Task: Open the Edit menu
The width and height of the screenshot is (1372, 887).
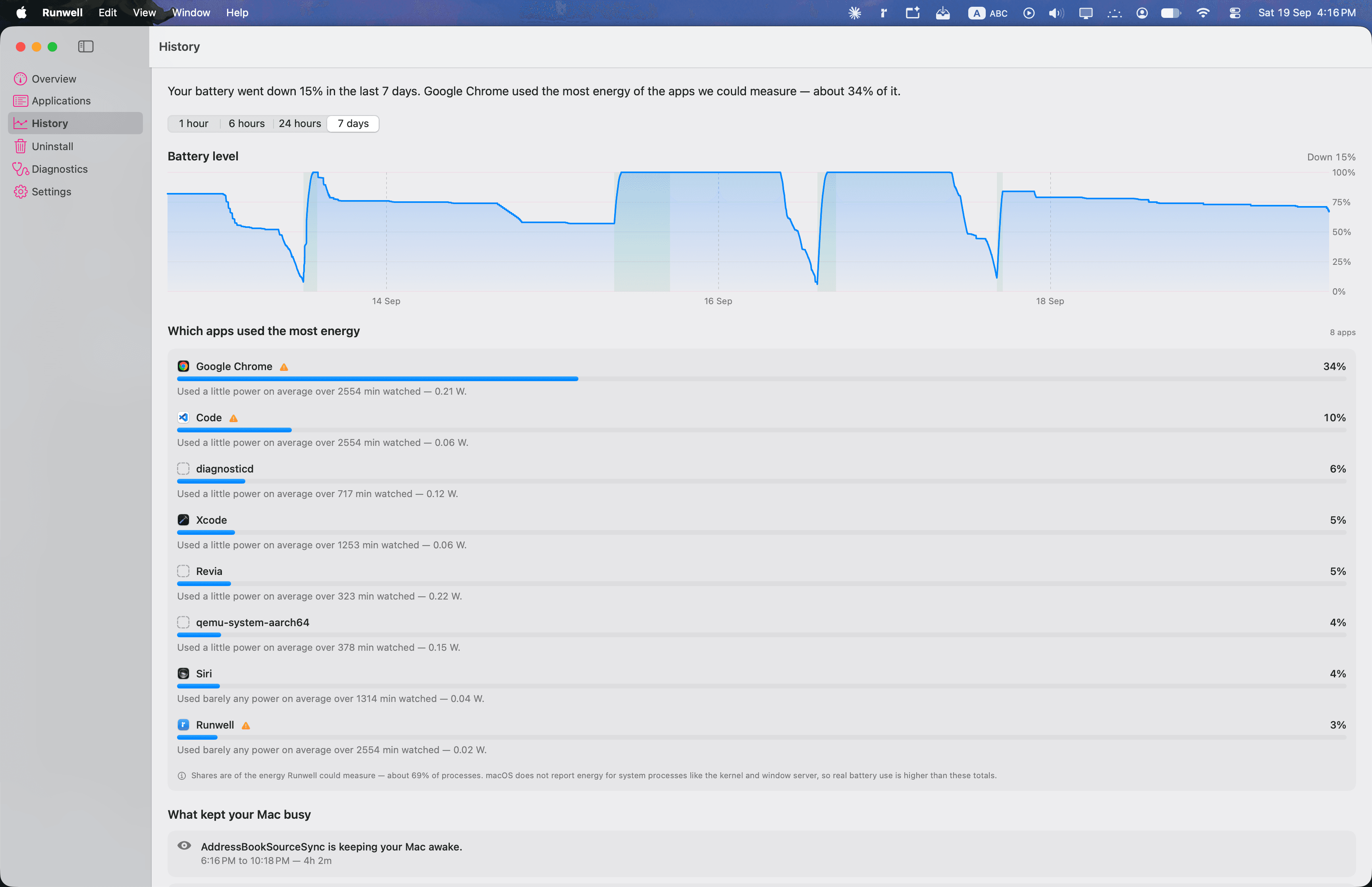Action: (108, 13)
